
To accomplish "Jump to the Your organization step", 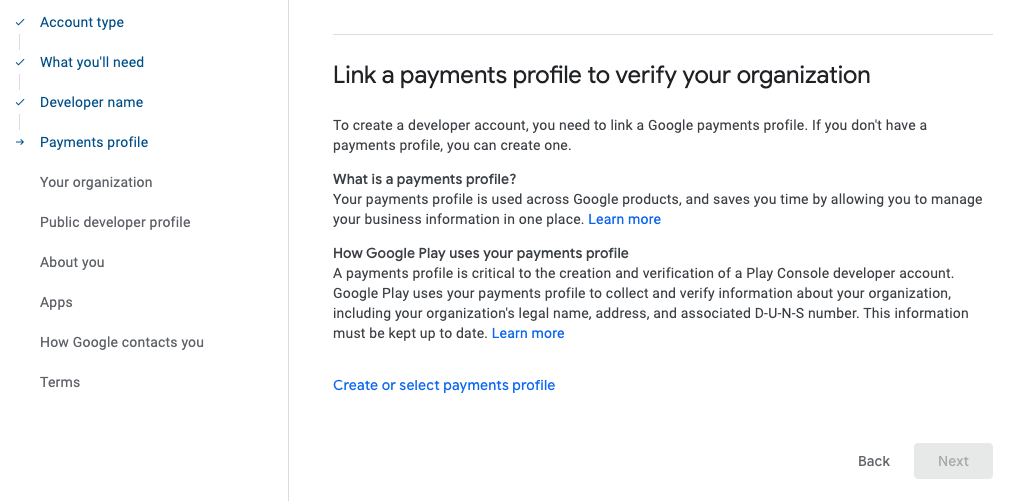I will pos(96,182).
